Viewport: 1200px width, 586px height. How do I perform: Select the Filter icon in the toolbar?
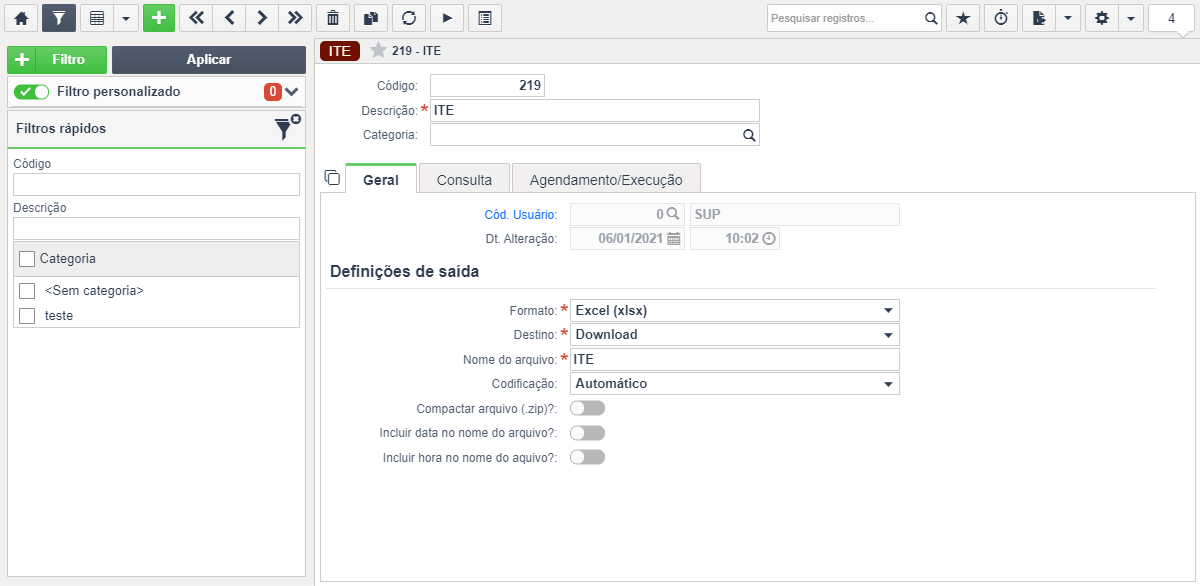(x=58, y=17)
